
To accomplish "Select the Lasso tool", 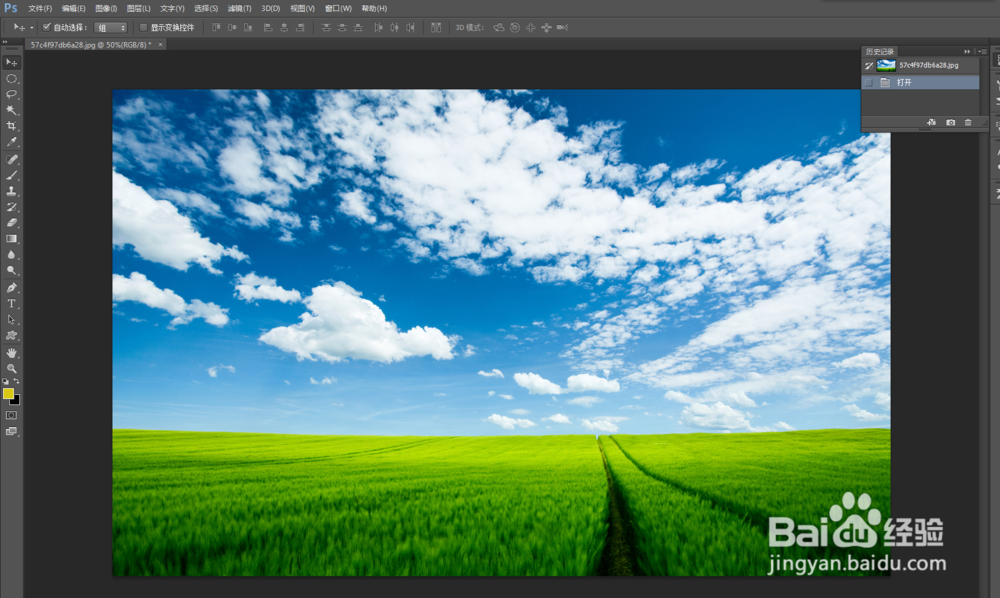I will tap(12, 94).
